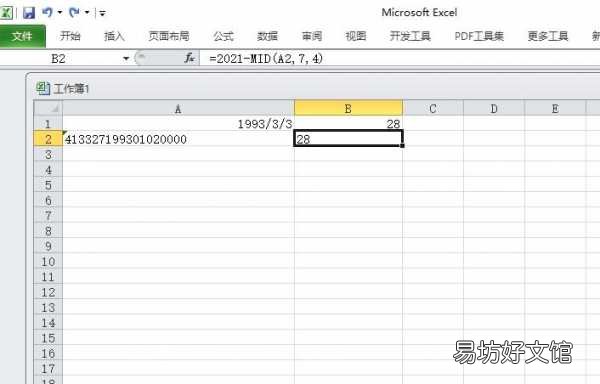
Task: Select column A header
Action: tap(178, 108)
